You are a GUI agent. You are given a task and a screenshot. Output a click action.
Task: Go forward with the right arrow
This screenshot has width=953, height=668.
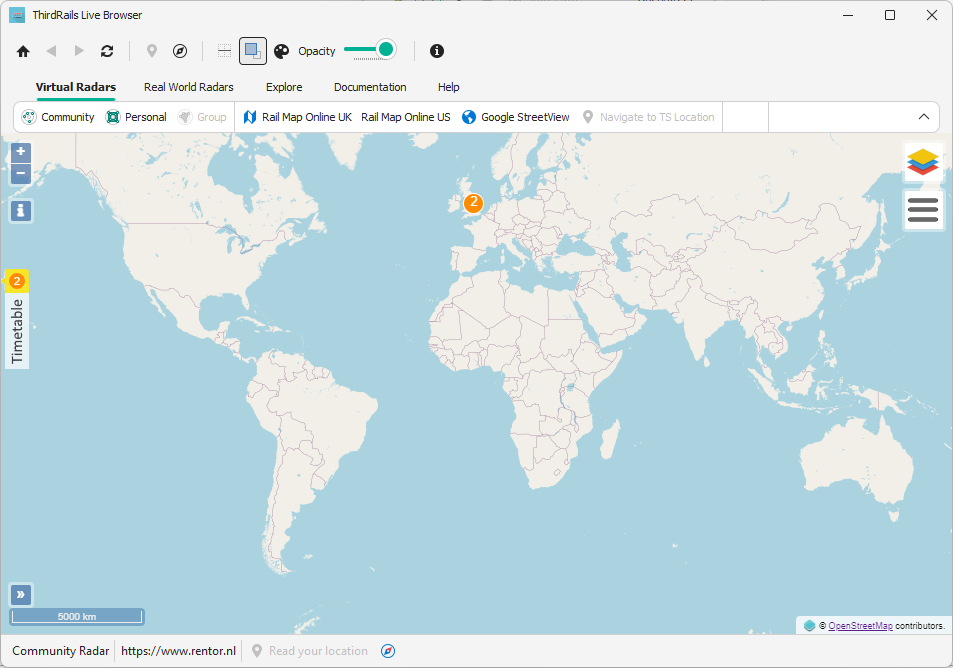79,51
